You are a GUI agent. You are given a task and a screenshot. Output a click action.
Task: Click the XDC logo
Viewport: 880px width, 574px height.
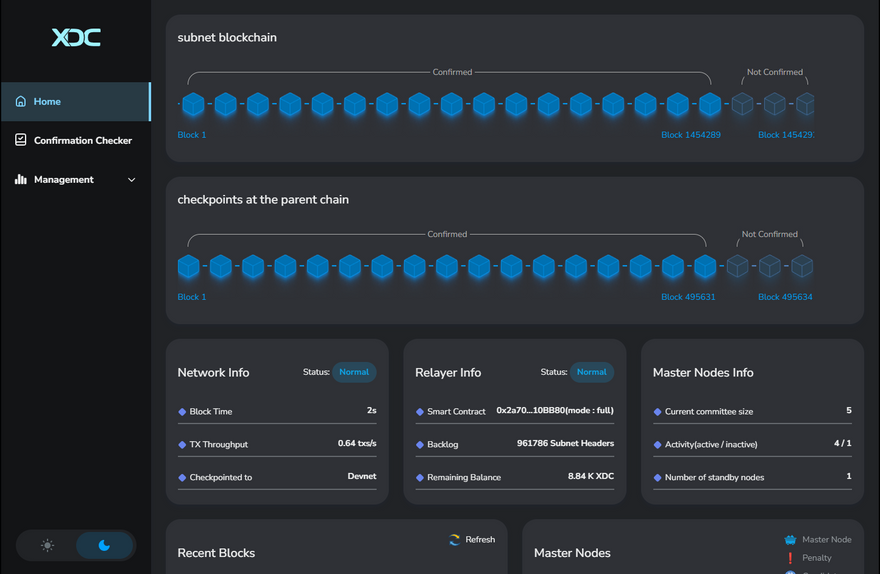point(76,37)
